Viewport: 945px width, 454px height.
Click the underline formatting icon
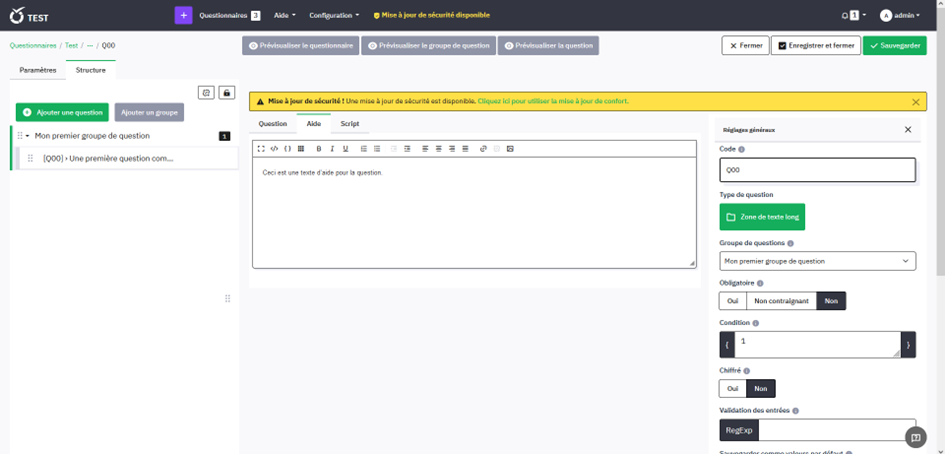pyautogui.click(x=345, y=148)
